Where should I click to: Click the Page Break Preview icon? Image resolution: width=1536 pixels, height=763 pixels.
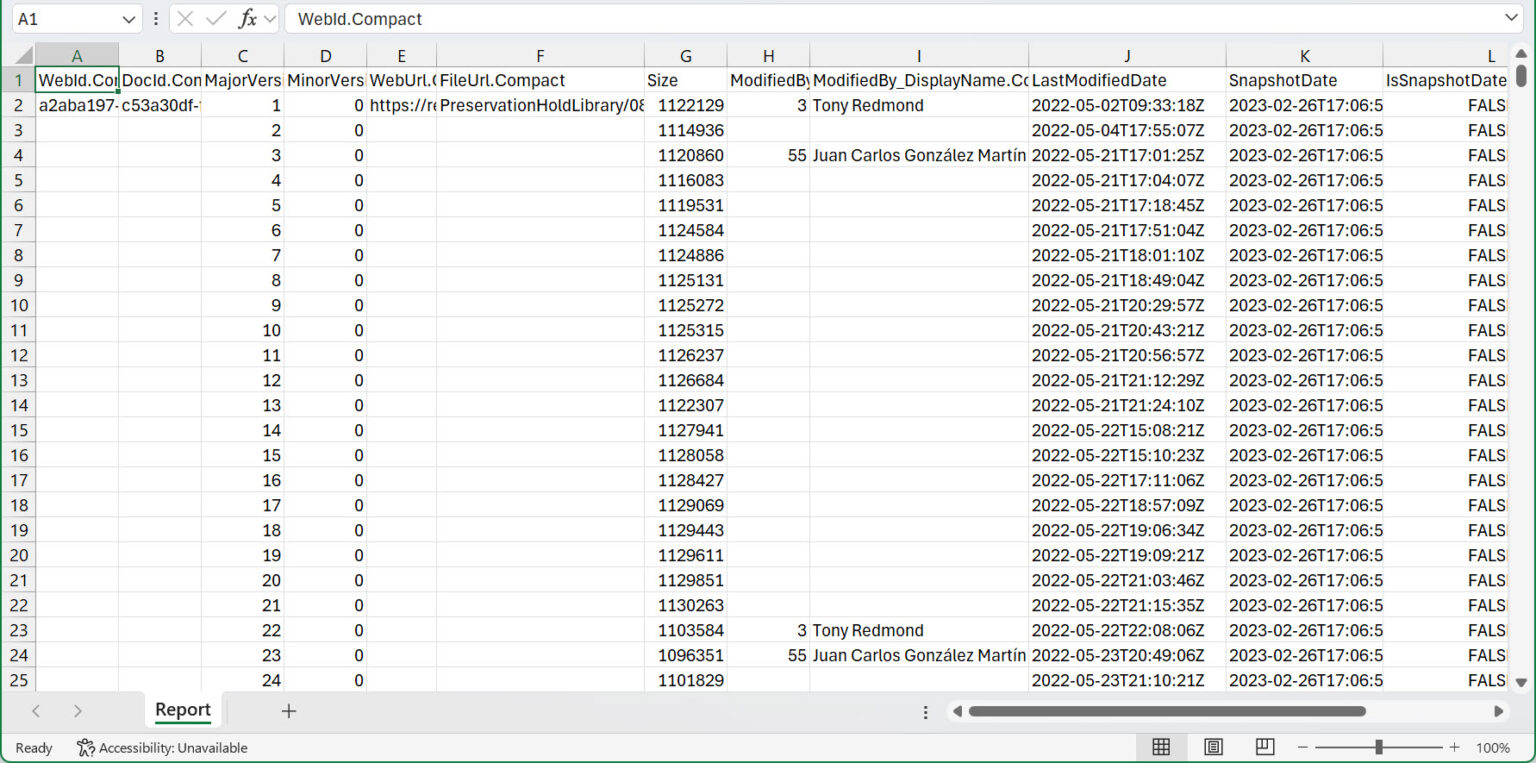point(1264,747)
